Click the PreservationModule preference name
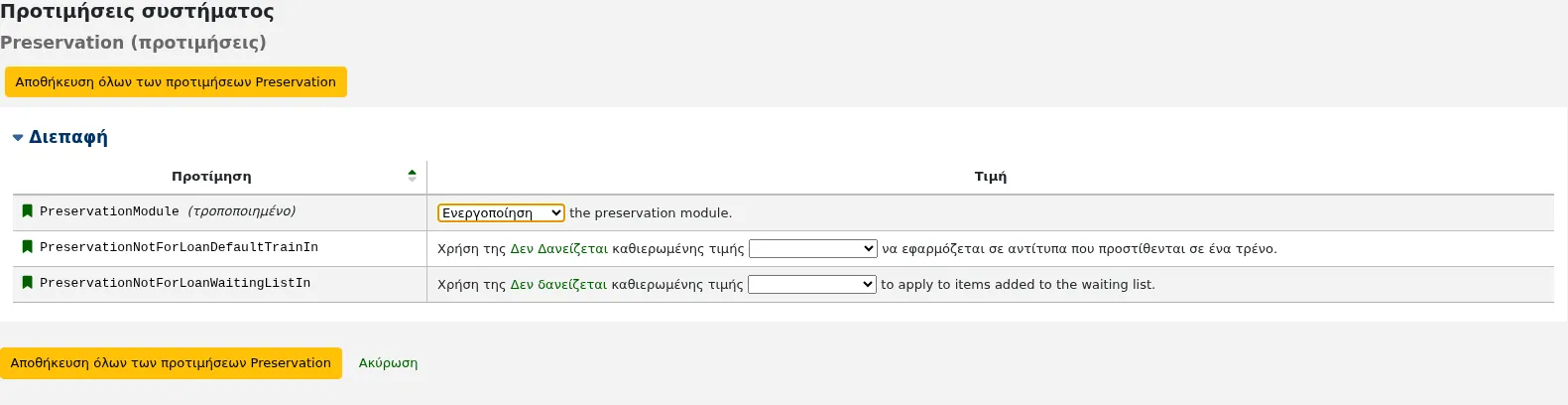The height and width of the screenshot is (405, 1568). (109, 211)
